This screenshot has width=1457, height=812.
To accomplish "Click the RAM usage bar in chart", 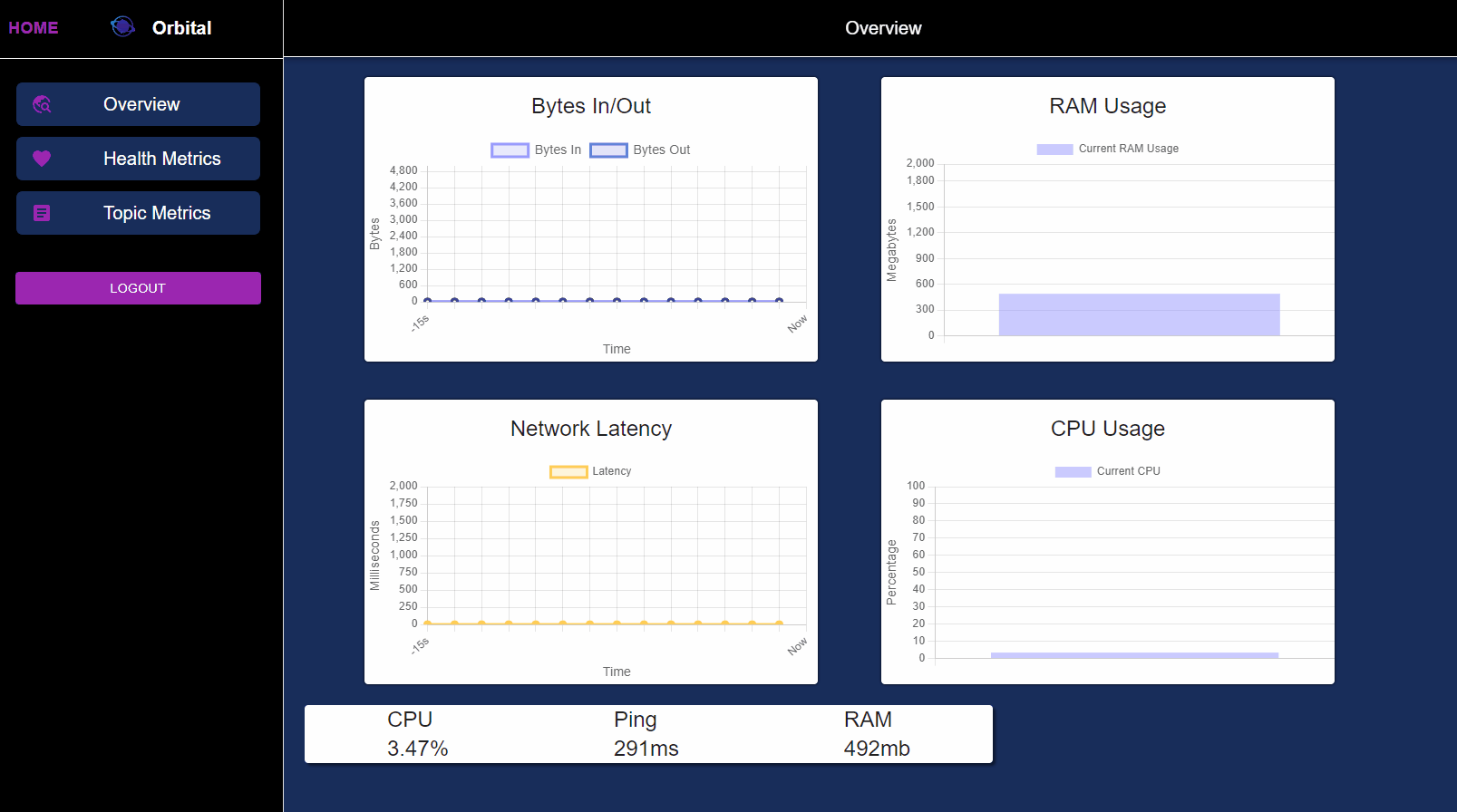I will [x=1140, y=314].
